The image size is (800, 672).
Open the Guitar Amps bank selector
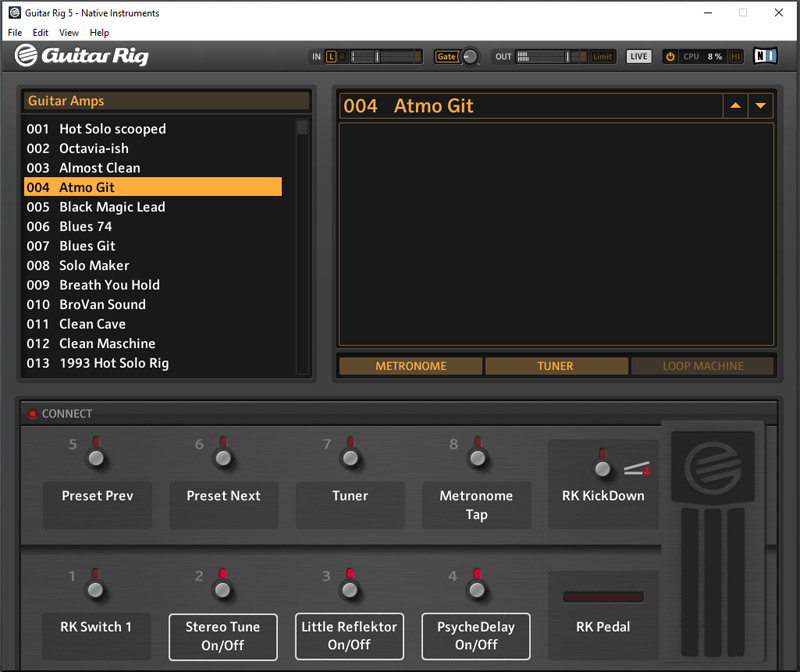166,101
